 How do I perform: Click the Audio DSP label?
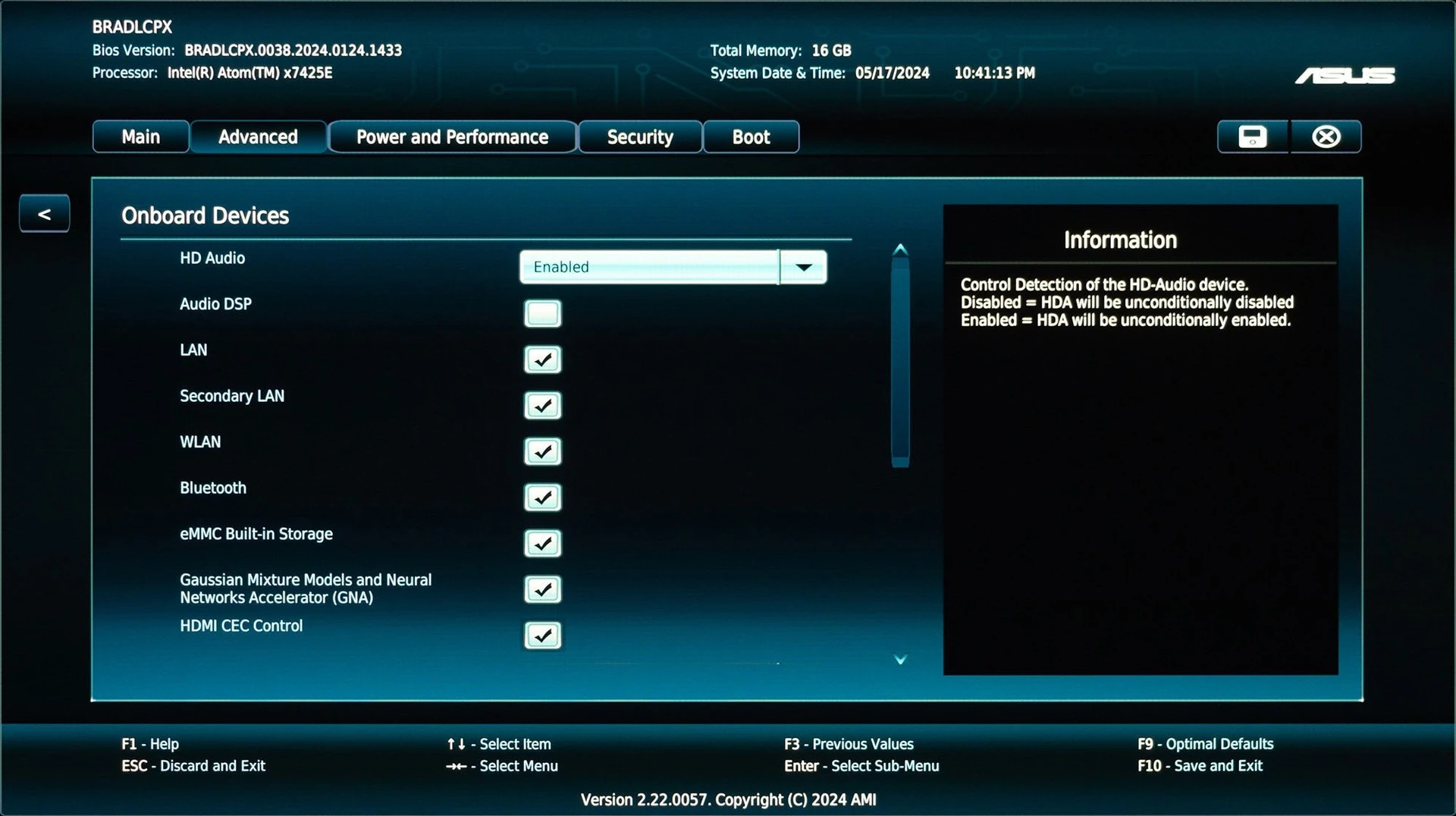215,304
